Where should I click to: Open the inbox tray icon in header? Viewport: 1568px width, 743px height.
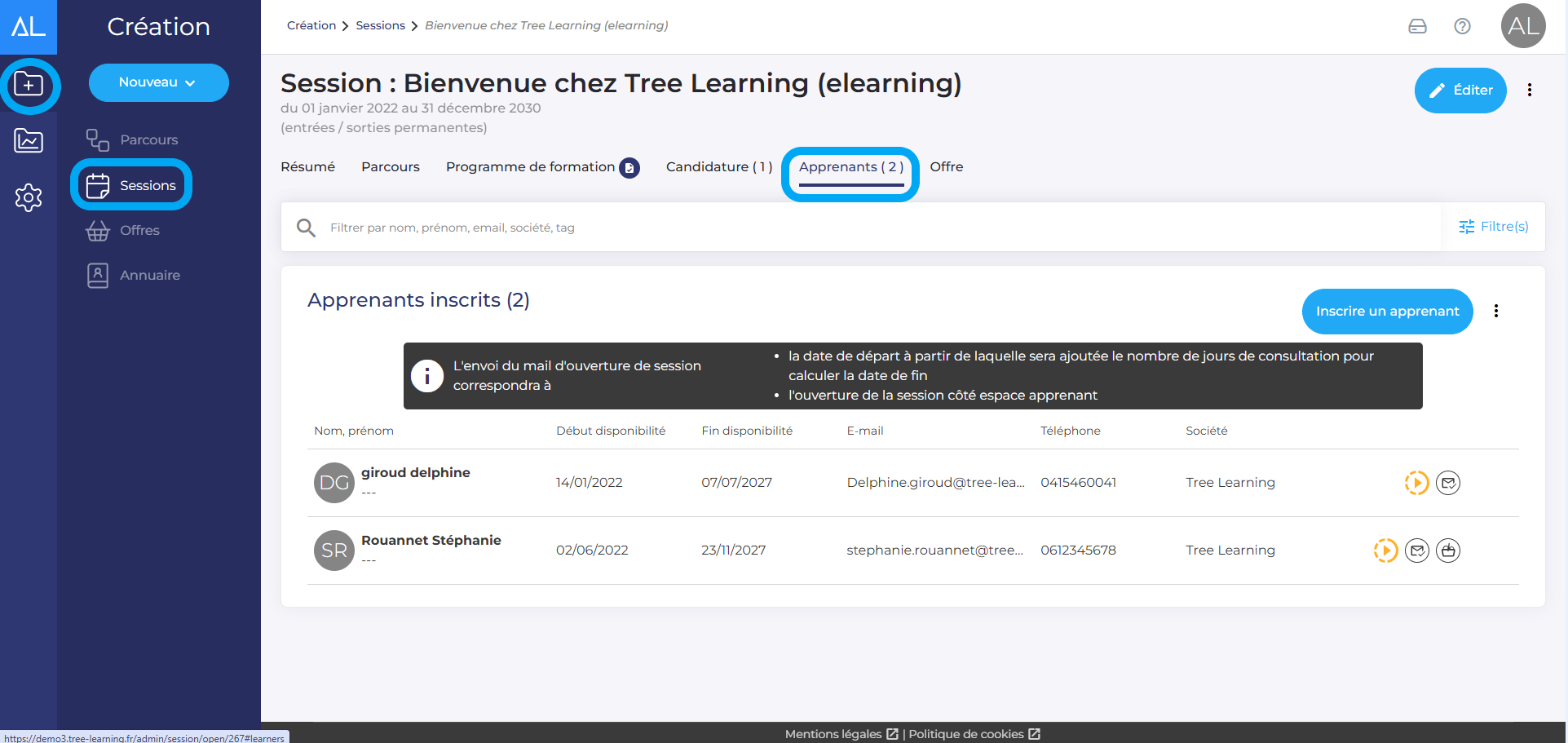click(1417, 26)
